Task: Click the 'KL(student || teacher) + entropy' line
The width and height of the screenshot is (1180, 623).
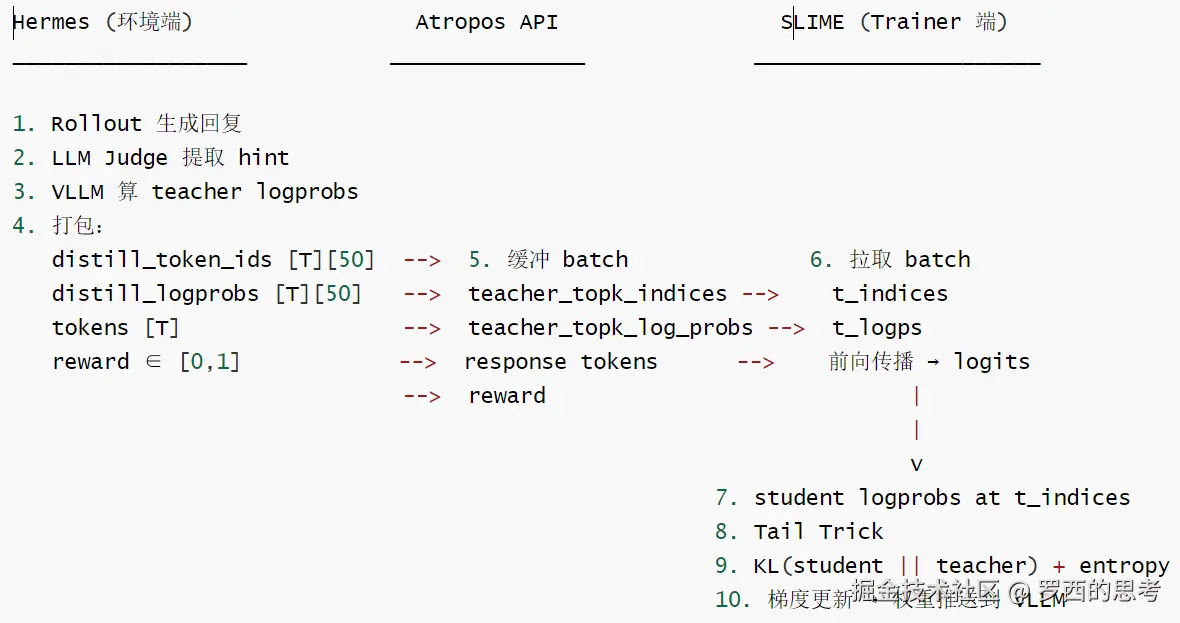Action: point(962,566)
